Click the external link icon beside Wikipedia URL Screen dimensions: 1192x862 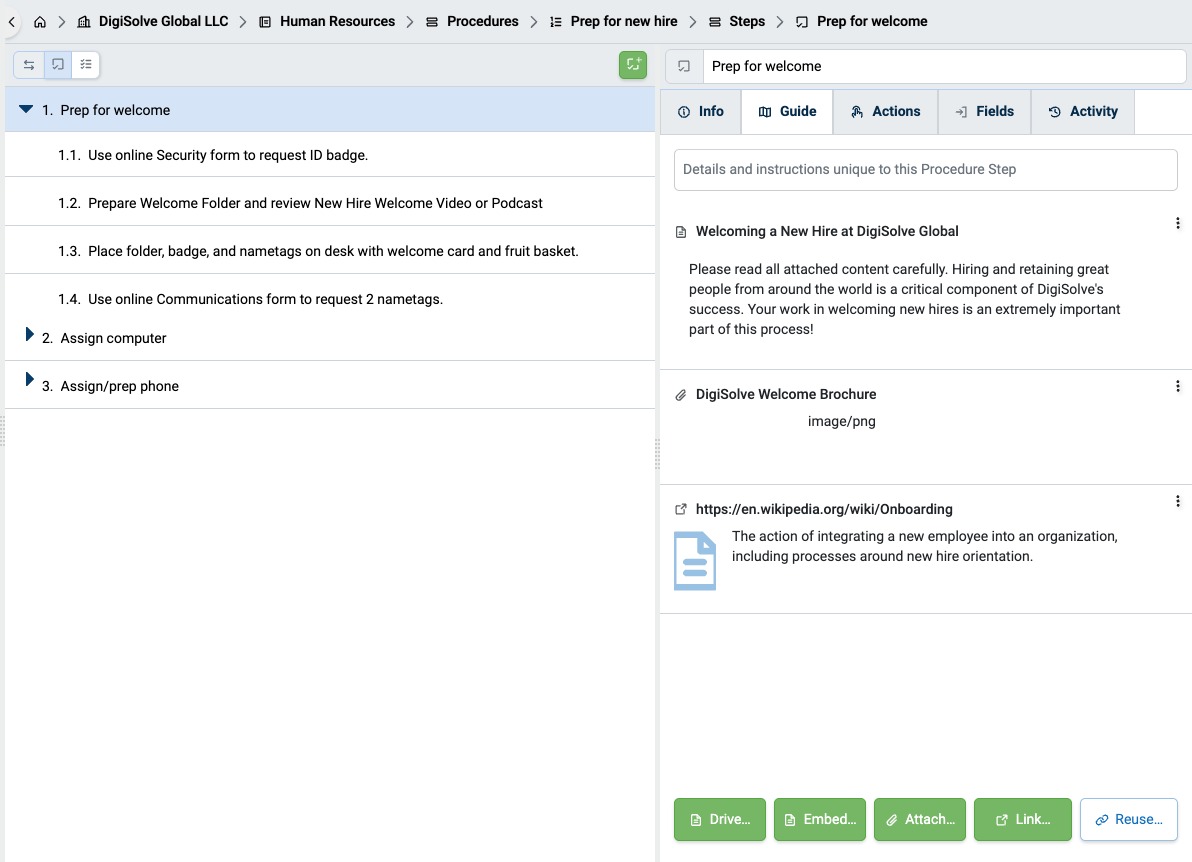pos(681,509)
